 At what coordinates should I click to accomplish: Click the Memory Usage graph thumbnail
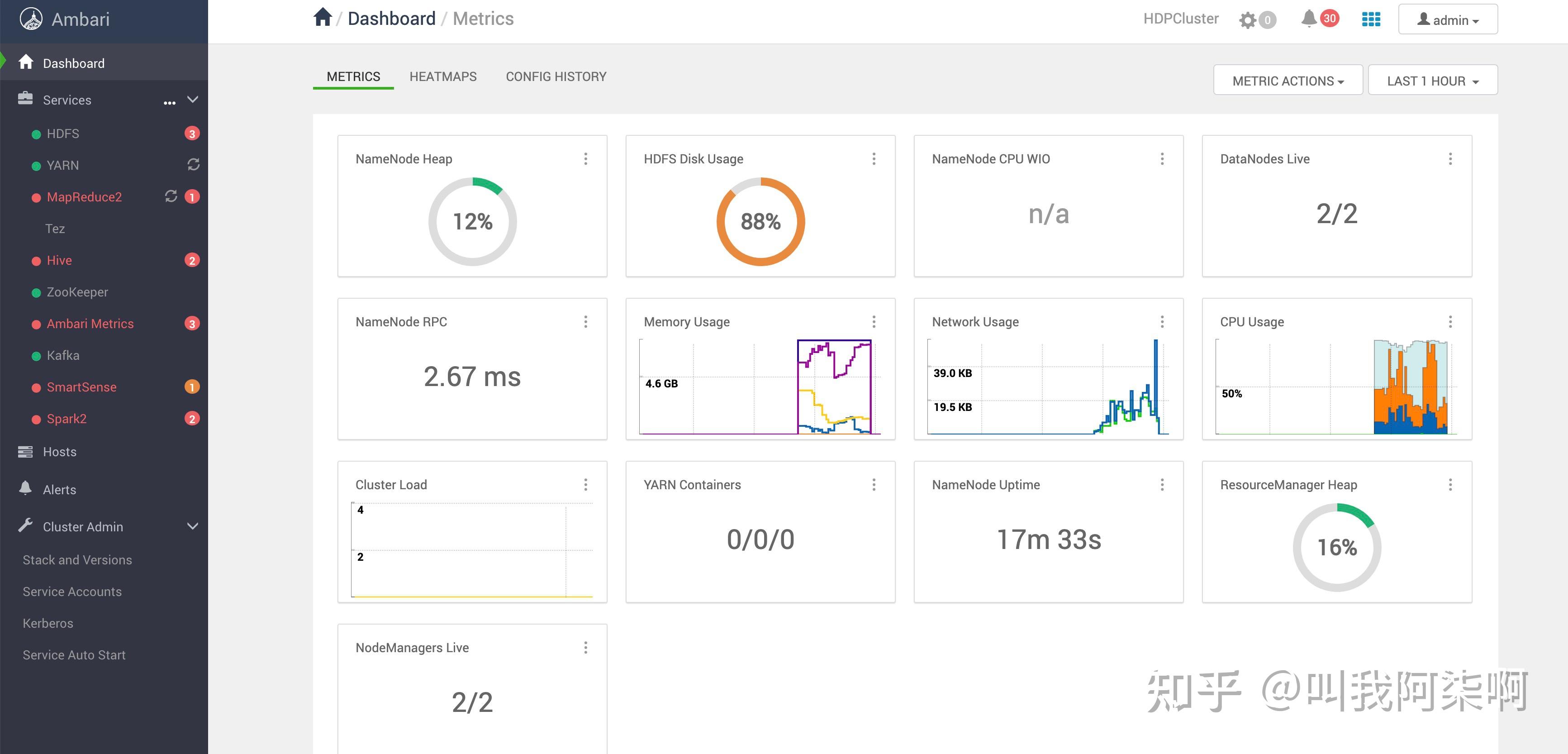[760, 386]
